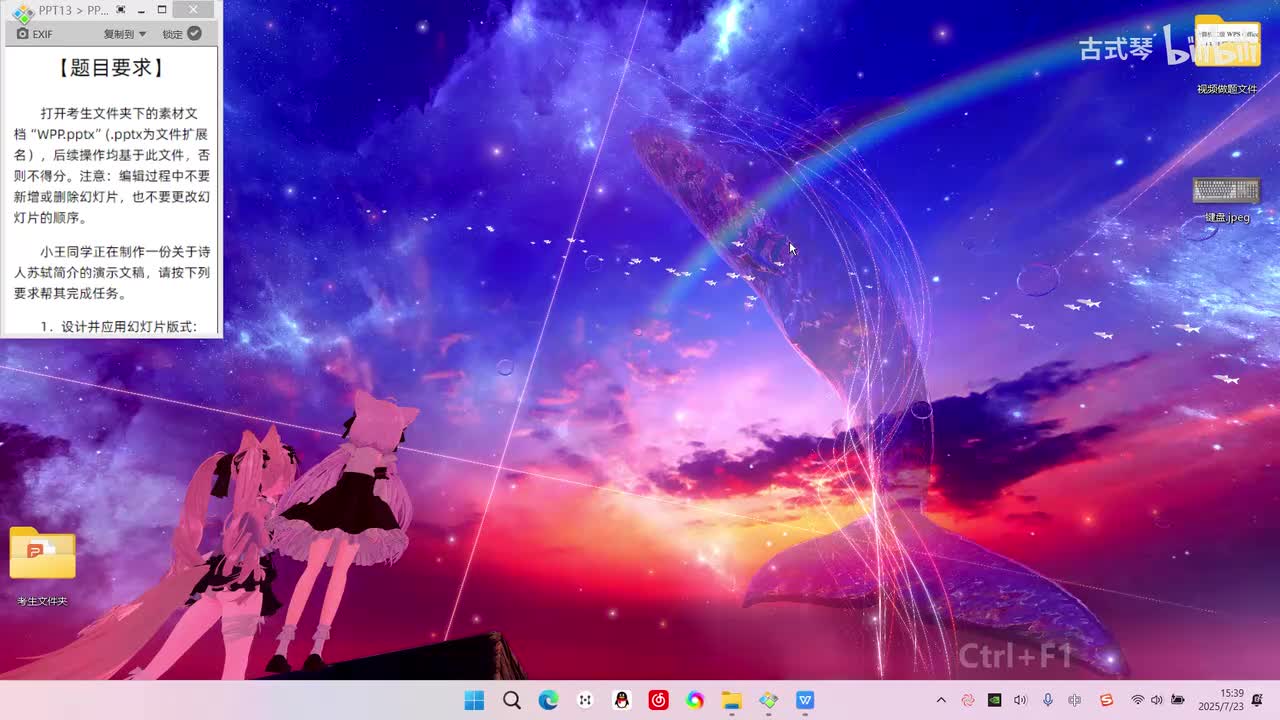Open Wi-Fi network tray icon
The width and height of the screenshot is (1280, 720).
(1137, 700)
